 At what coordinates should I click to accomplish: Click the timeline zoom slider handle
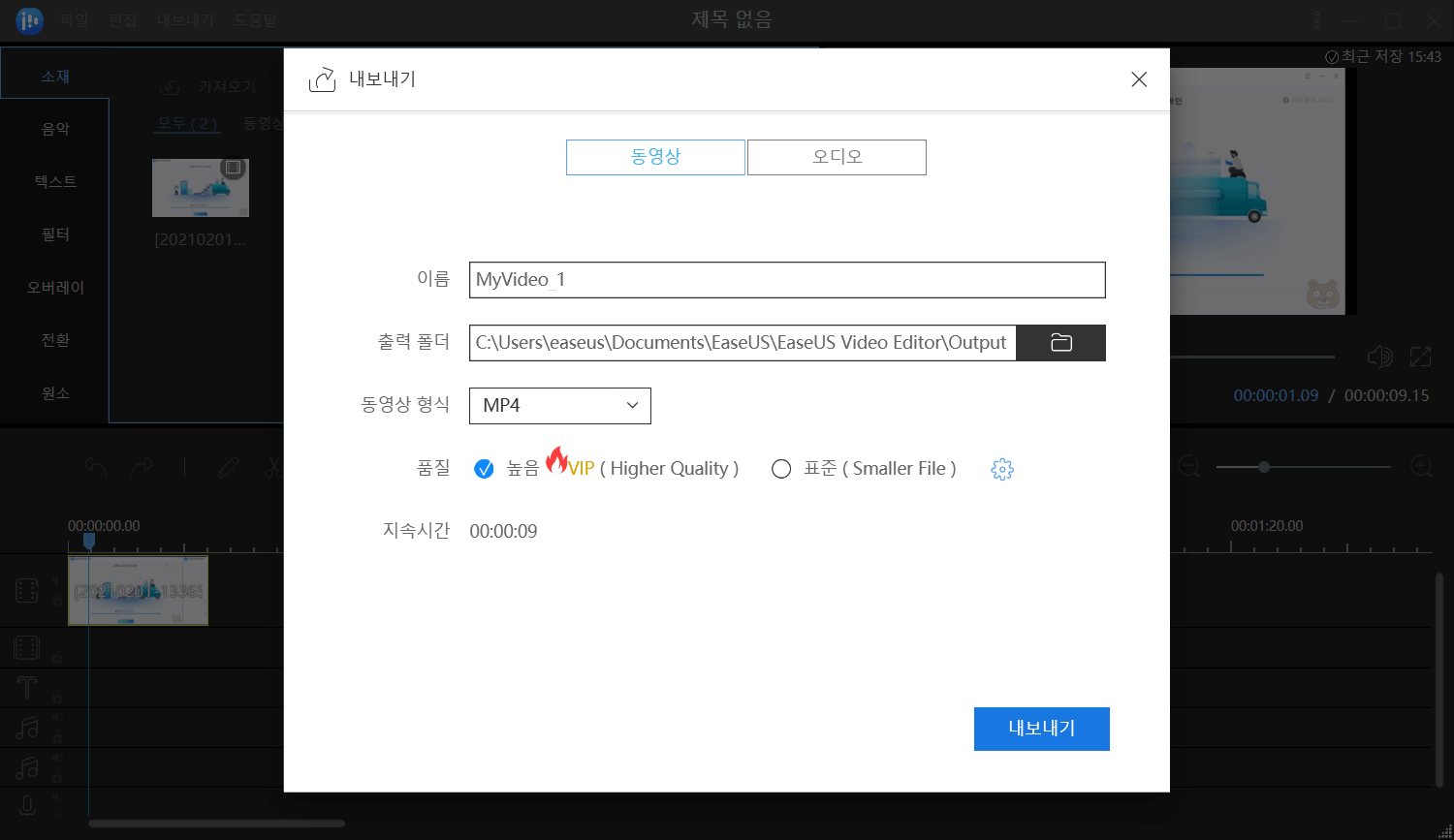1264,466
